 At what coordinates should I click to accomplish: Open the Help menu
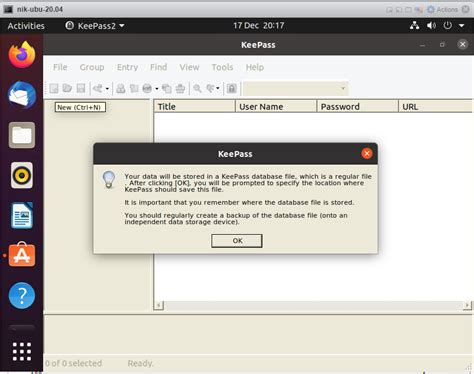pos(255,67)
